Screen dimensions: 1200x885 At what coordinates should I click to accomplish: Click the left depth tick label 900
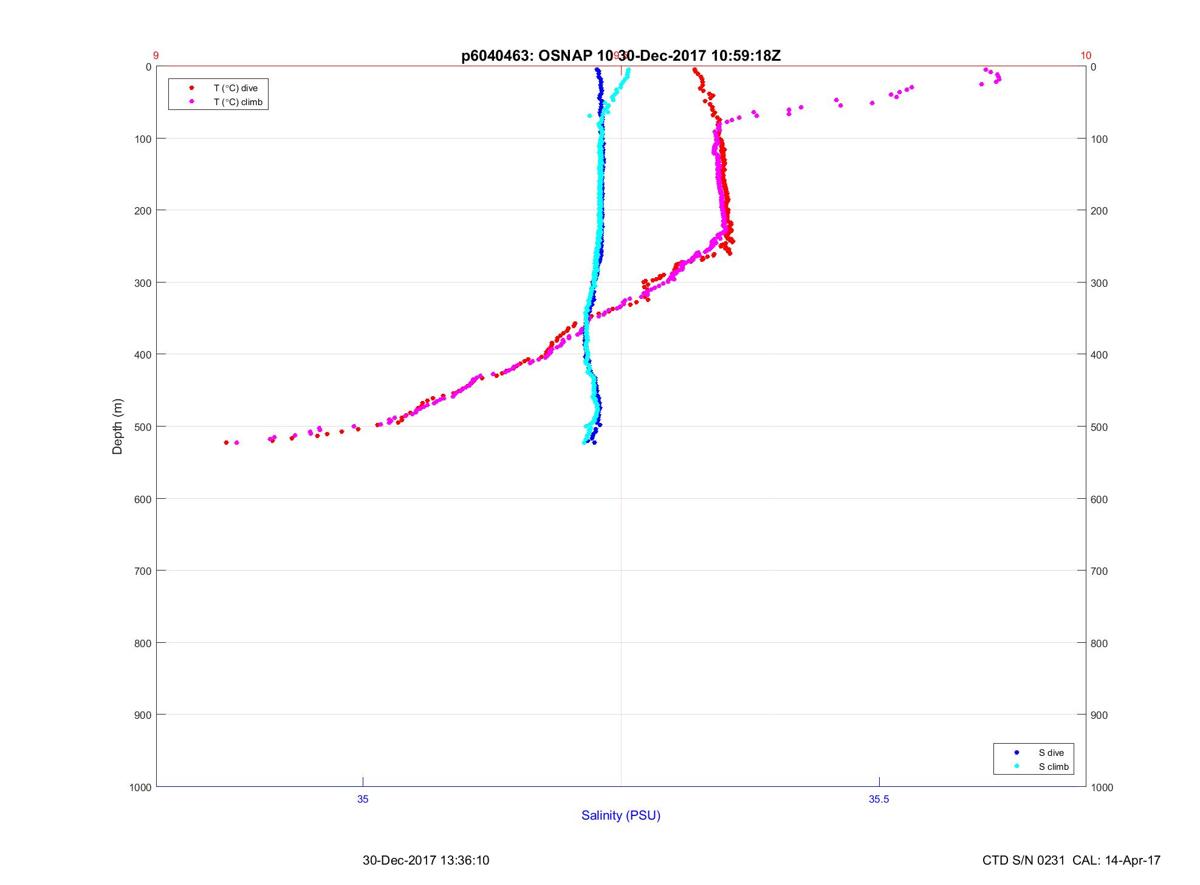tap(142, 715)
